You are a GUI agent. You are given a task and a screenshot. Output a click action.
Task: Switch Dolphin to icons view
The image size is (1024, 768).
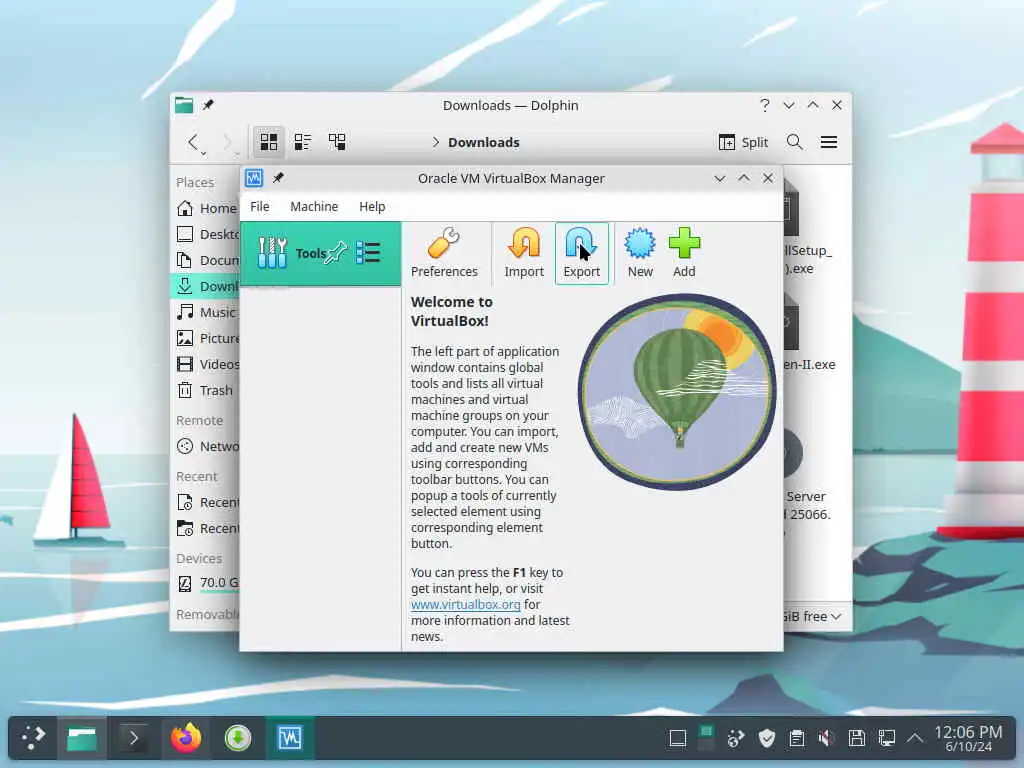coord(268,142)
